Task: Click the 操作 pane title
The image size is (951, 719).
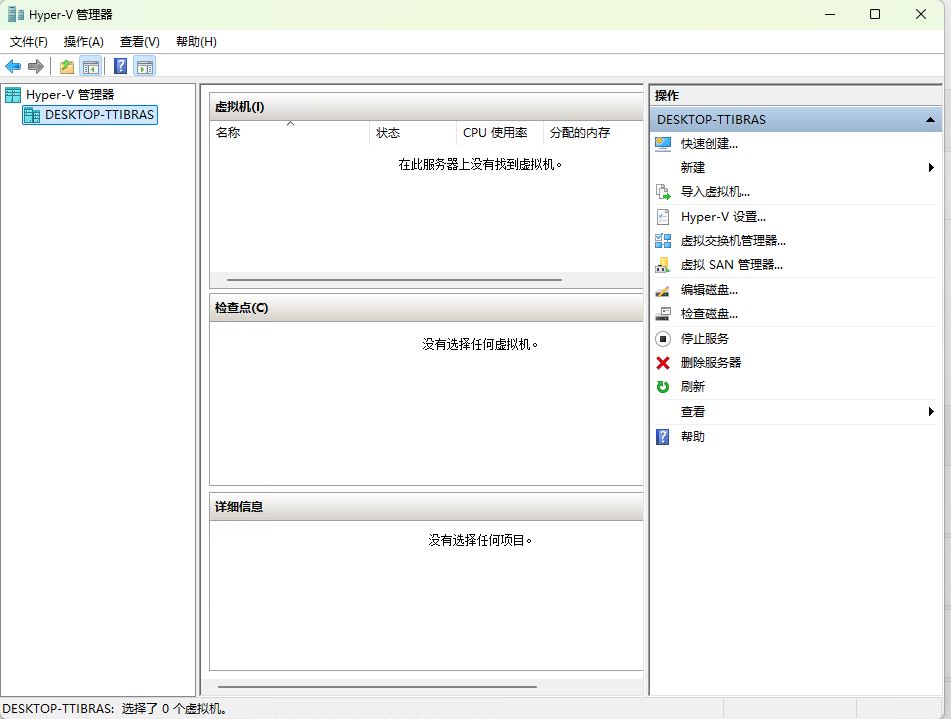Action: point(667,95)
